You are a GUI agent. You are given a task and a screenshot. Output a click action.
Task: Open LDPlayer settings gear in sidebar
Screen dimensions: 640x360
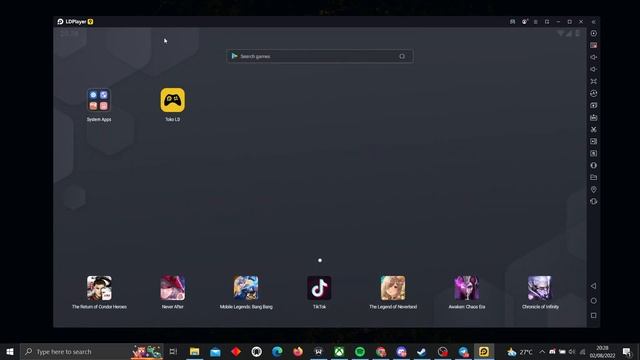593,33
